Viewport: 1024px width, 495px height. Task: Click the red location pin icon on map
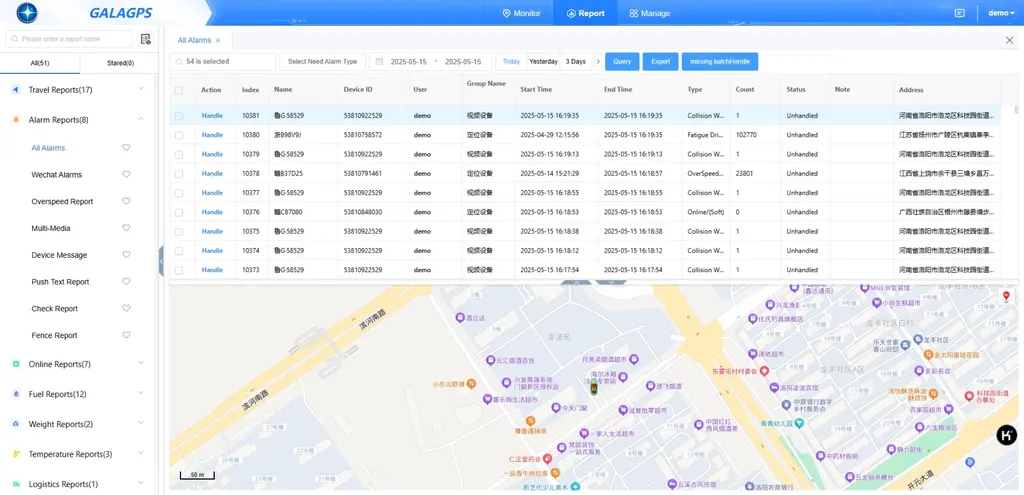point(1006,296)
